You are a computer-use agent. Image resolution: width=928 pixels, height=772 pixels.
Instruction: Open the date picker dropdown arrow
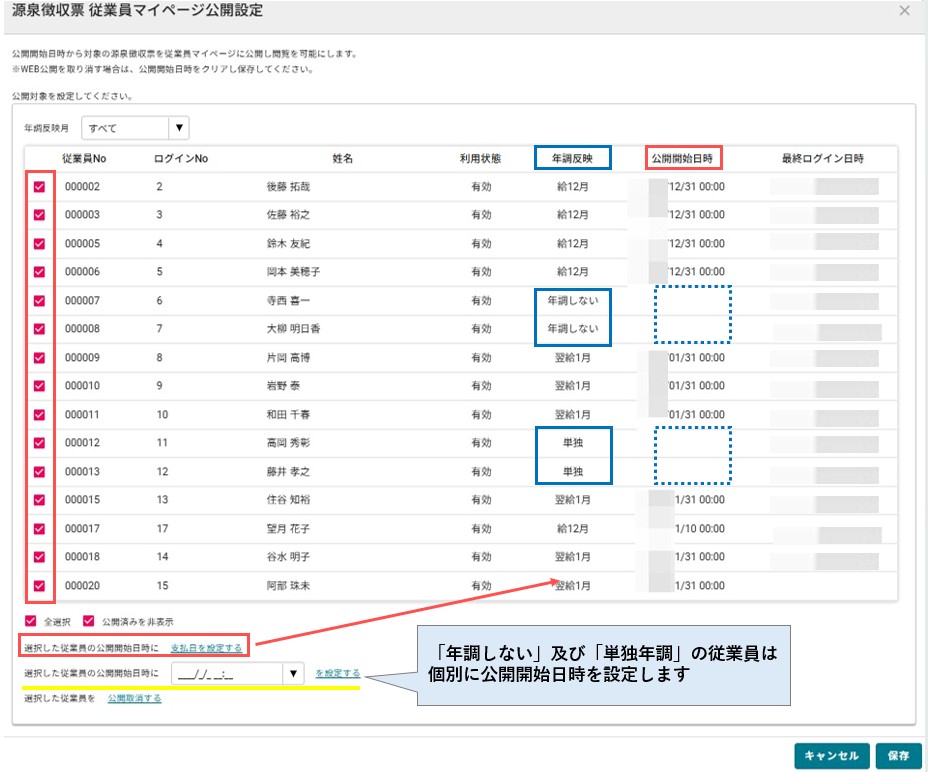coord(293,674)
